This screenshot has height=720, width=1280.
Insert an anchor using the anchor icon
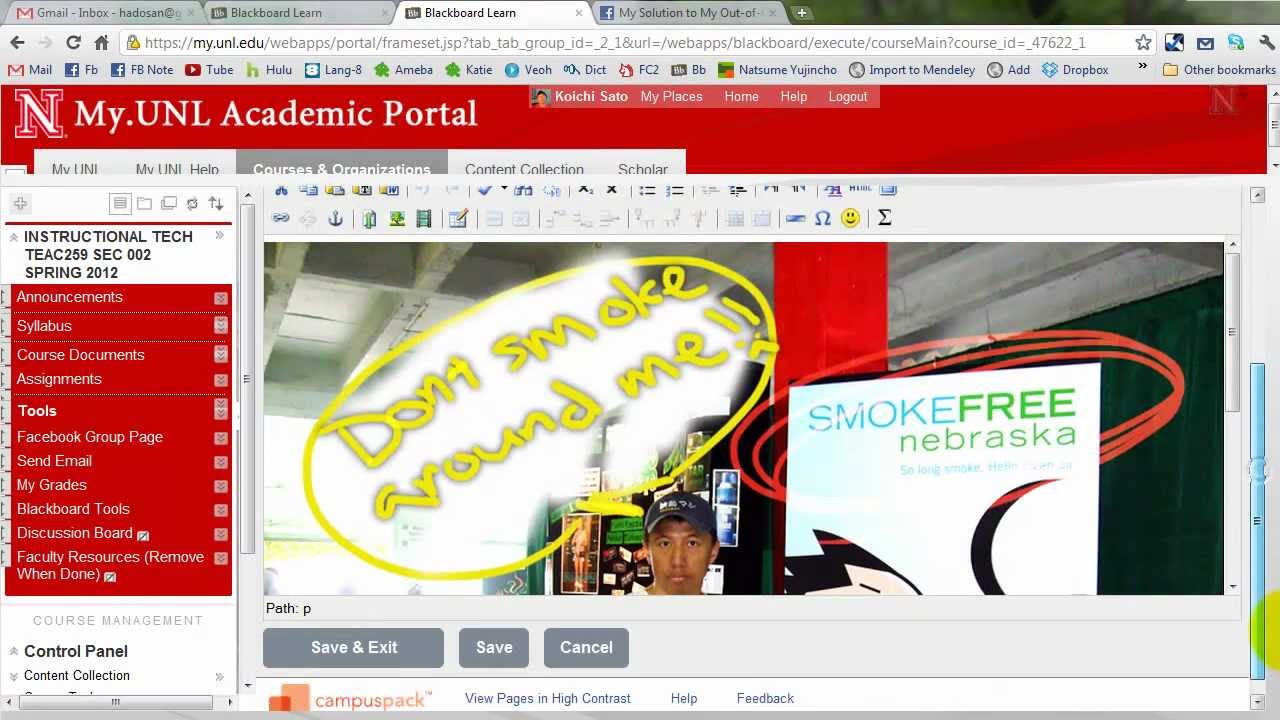point(336,218)
